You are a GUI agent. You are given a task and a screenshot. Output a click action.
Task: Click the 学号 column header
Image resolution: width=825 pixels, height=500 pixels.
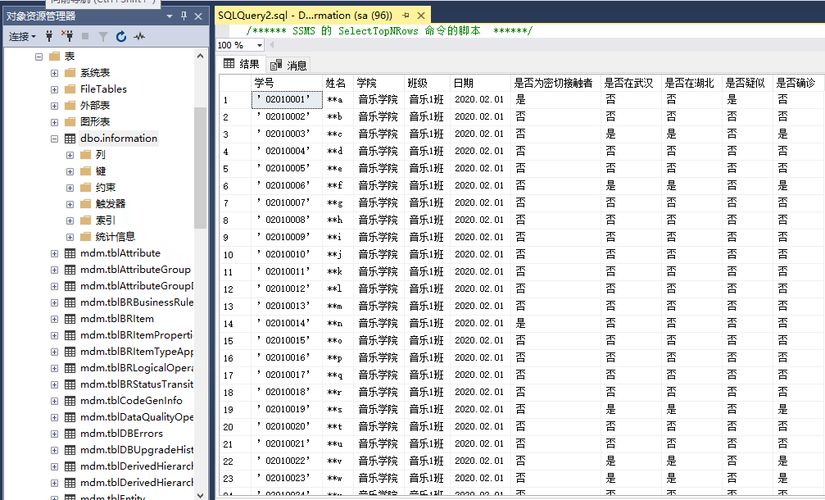287,83
